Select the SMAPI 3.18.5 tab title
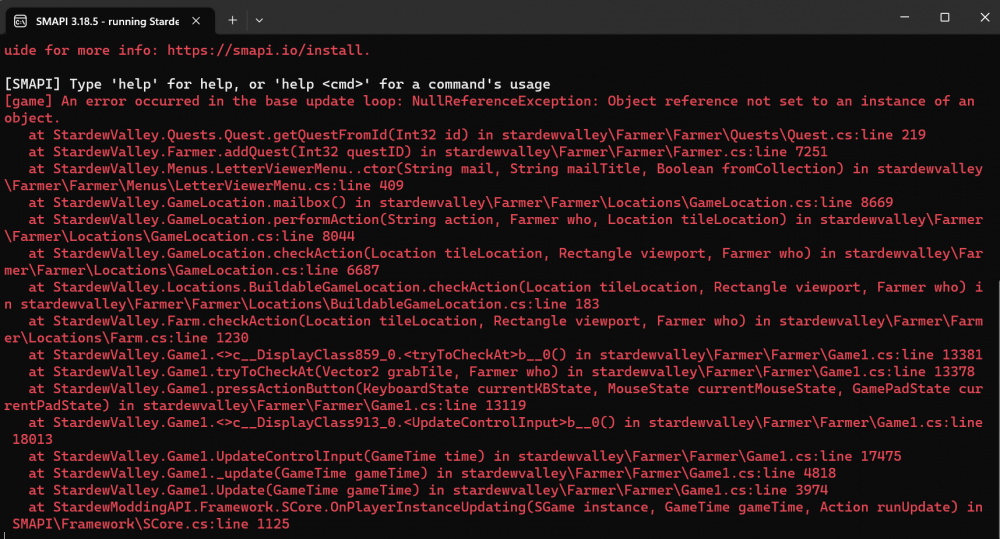 coord(107,21)
